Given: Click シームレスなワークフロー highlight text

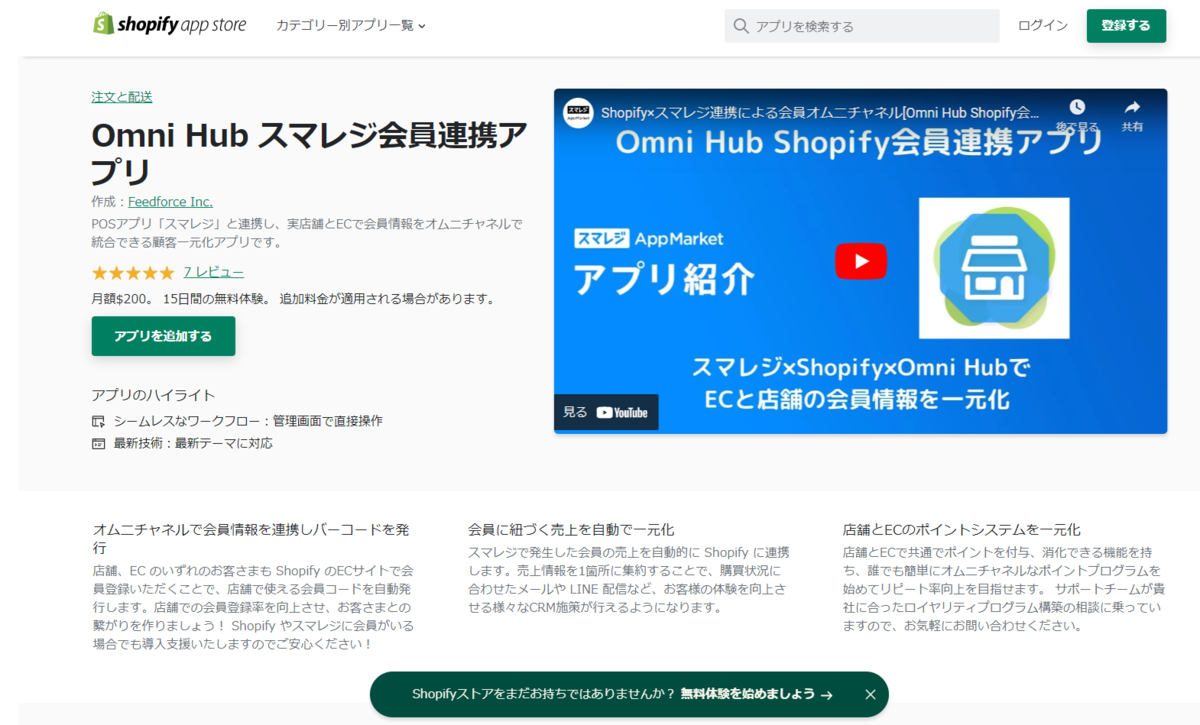Looking at the screenshot, I should click(x=248, y=421).
